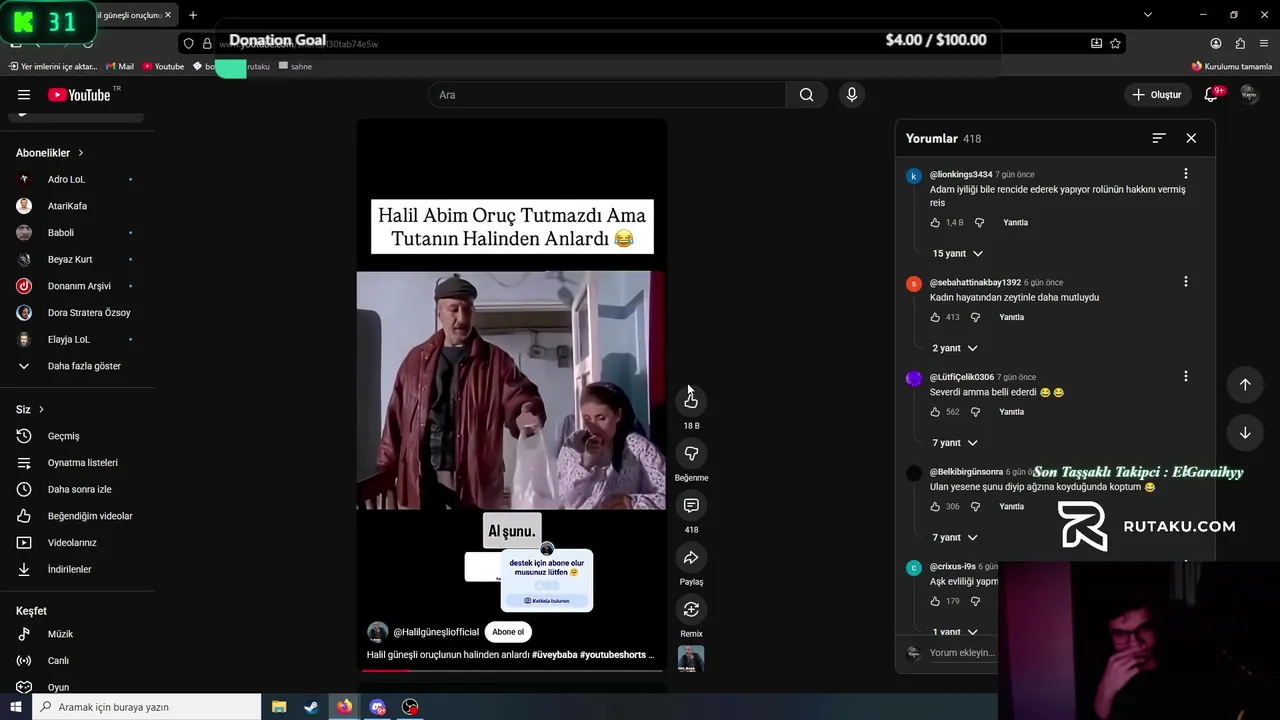Open the YouTube hamburger guide menu
1280x720 pixels.
coord(24,95)
